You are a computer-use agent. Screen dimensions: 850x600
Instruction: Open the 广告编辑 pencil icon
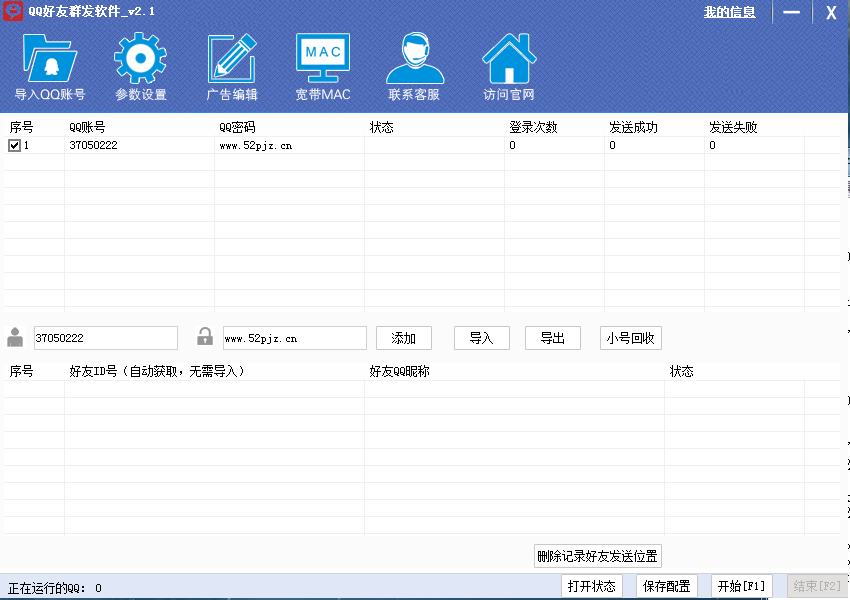[x=232, y=60]
